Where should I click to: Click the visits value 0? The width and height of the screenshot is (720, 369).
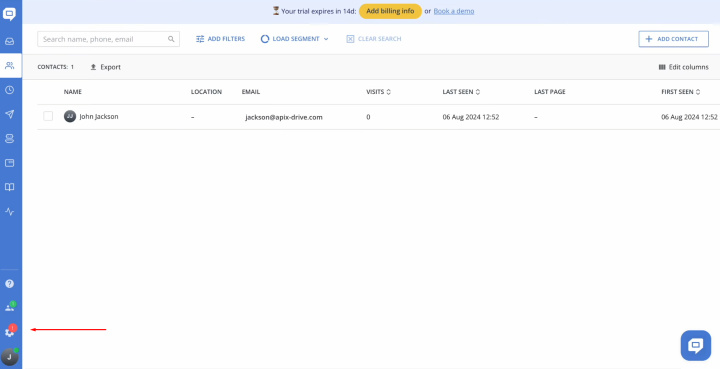click(368, 117)
